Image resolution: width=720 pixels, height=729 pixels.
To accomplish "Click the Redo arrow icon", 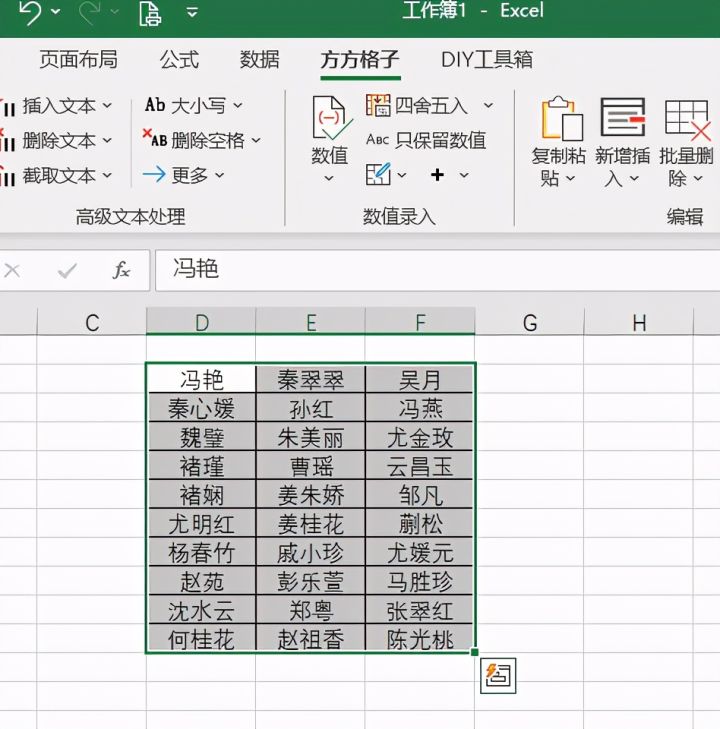I will 90,12.
